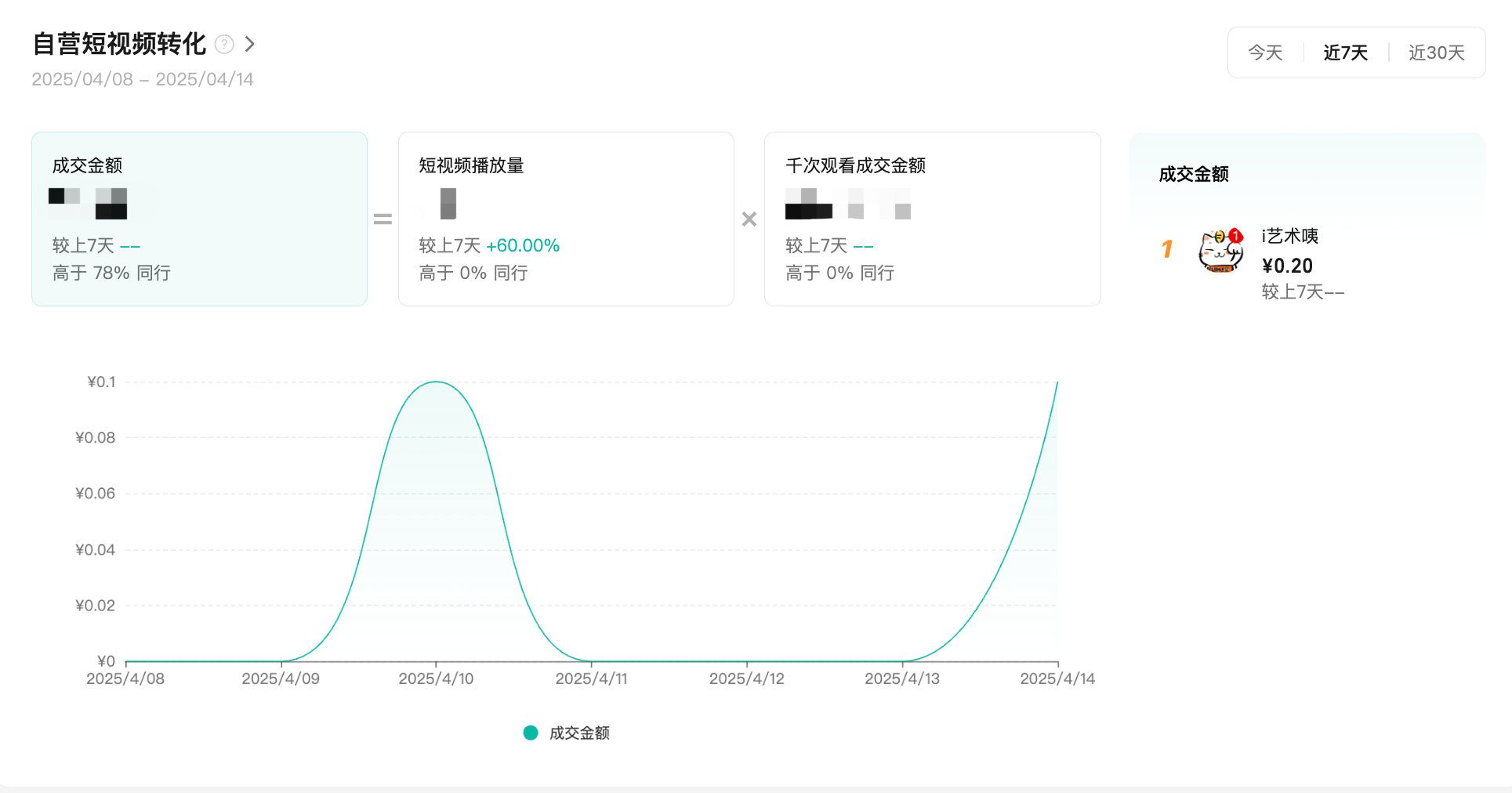
Task: Switch to 近30天 time range tab
Action: [1436, 53]
